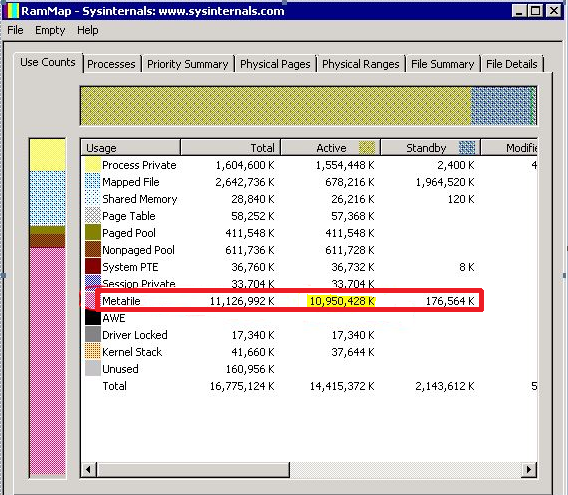Screen dimensions: 568x495
Task: Select the AWE row label
Action: pos(114,318)
